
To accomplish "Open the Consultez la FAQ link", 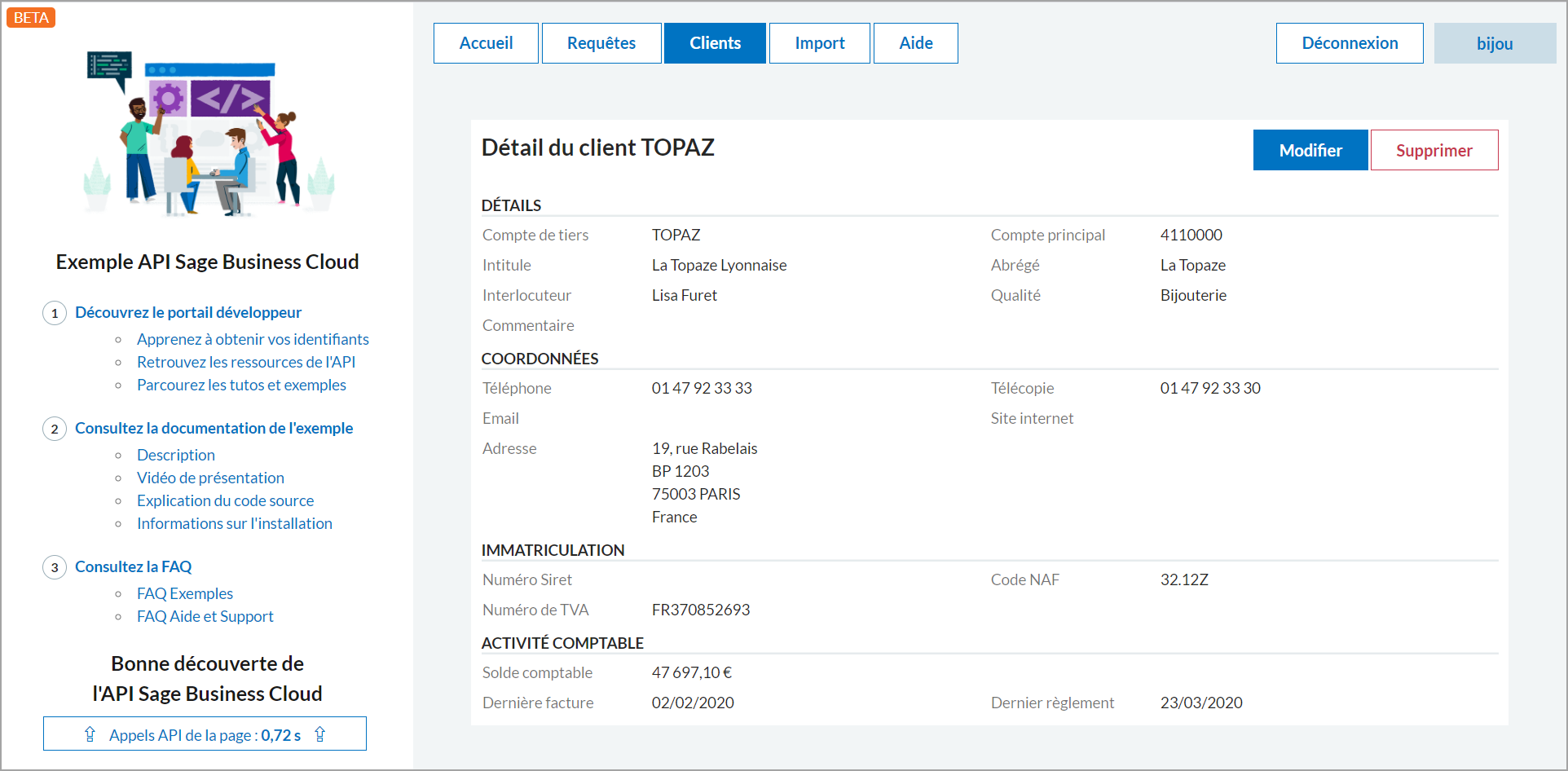I will pos(133,566).
